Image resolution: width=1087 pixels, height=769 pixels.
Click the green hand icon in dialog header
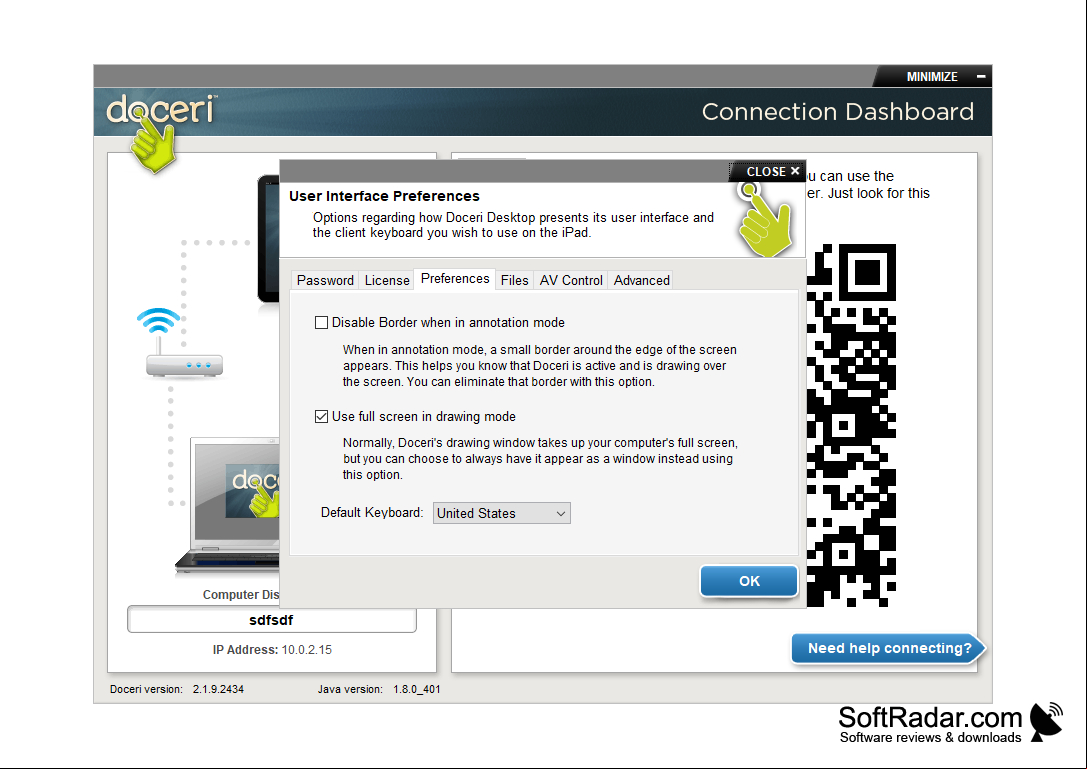tap(765, 220)
